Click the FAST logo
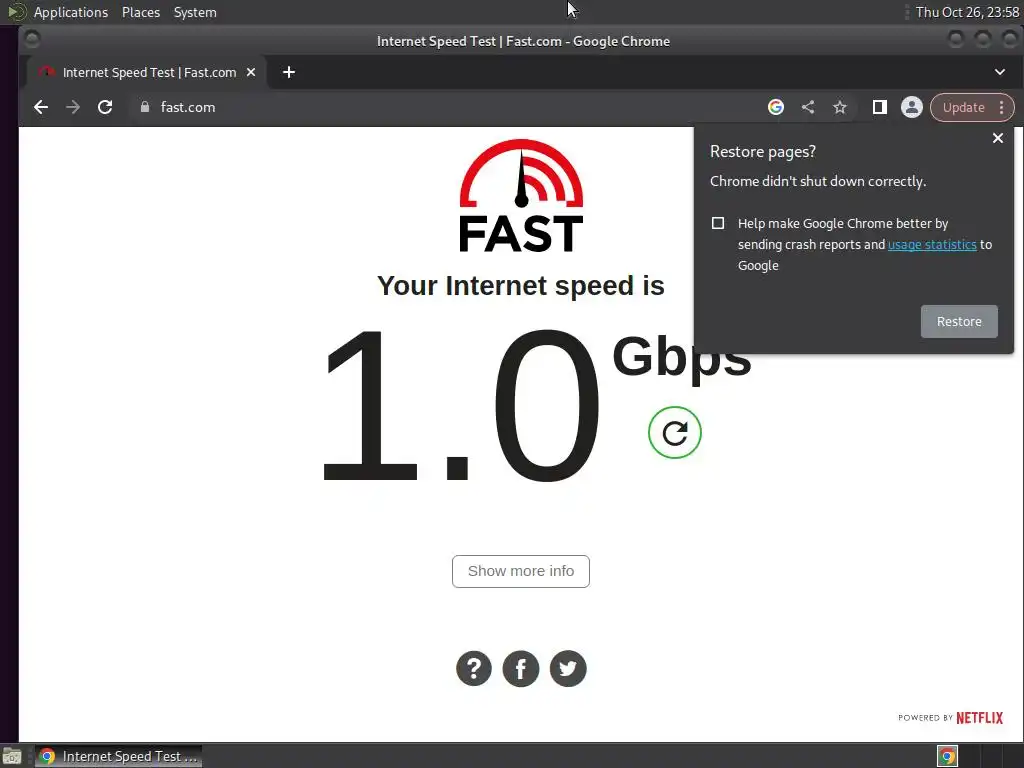 [521, 195]
